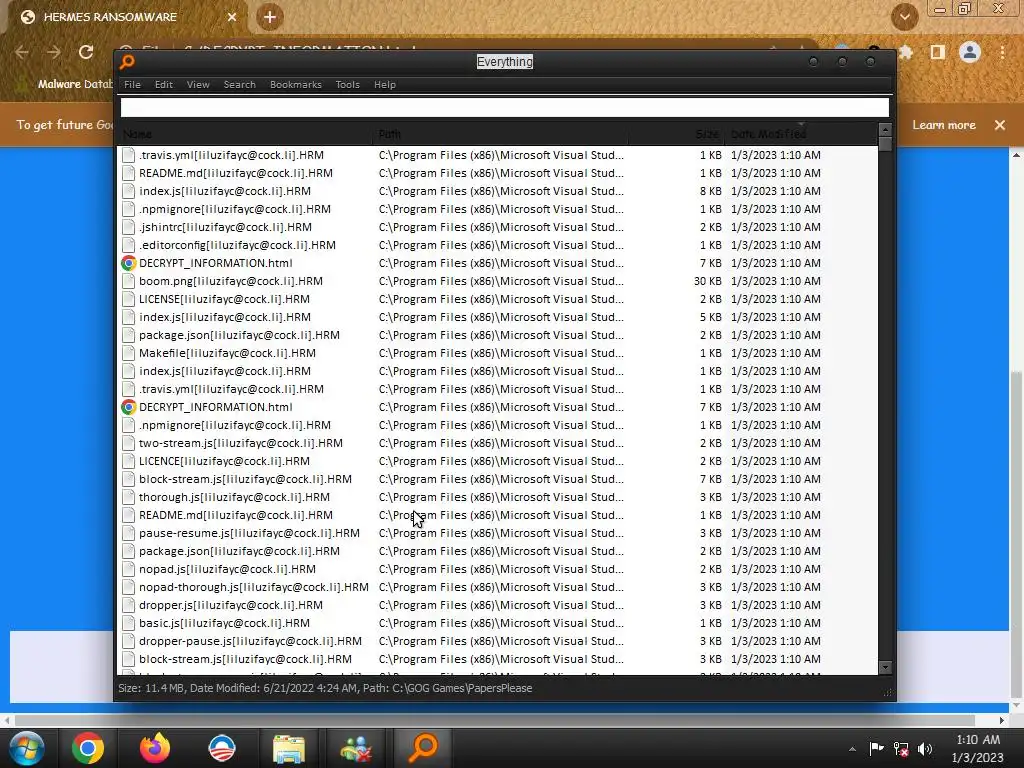
Task: Click the file icon of boom.png[liluzifayc@cock.li].HRM
Action: click(129, 281)
